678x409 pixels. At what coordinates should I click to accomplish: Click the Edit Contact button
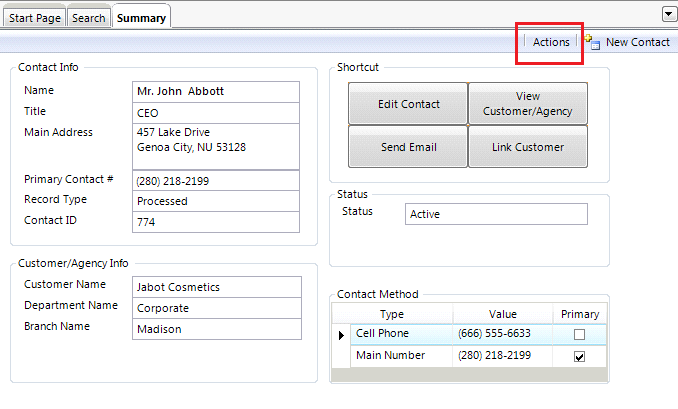[x=408, y=104]
